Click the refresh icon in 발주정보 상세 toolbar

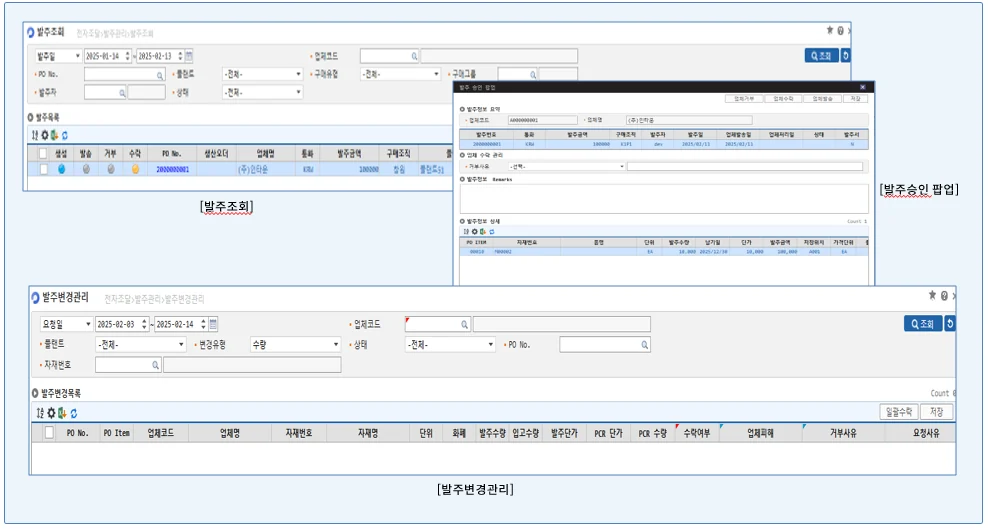pyautogui.click(x=491, y=232)
